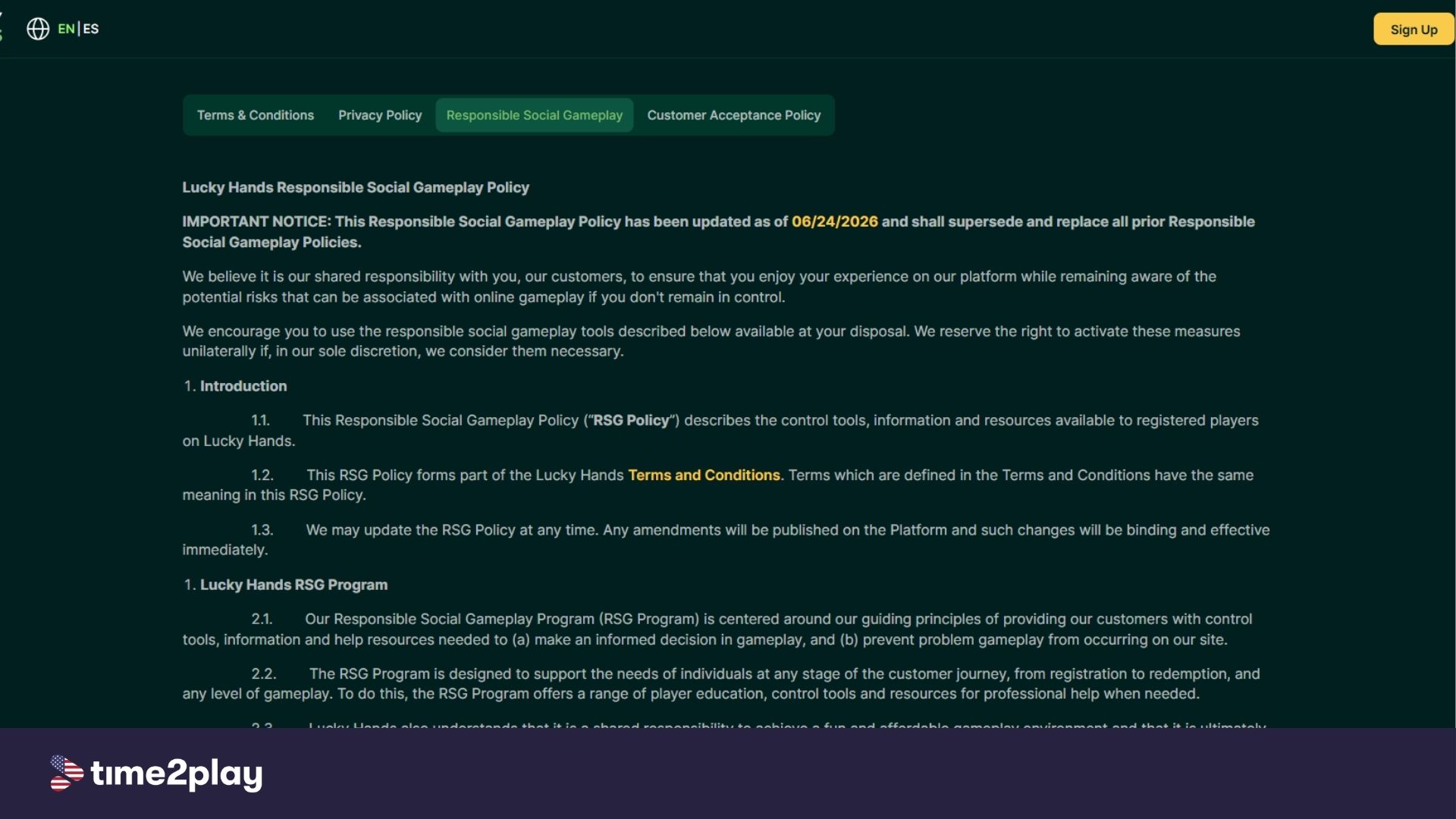Viewport: 1456px width, 819px height.
Task: Follow the Terms and Conditions hyperlink
Action: pyautogui.click(x=704, y=475)
